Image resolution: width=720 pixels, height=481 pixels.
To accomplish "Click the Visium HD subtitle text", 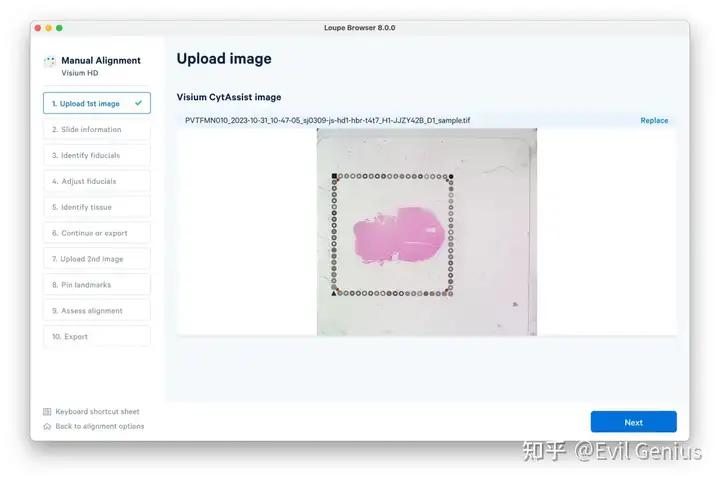I will tap(80, 73).
